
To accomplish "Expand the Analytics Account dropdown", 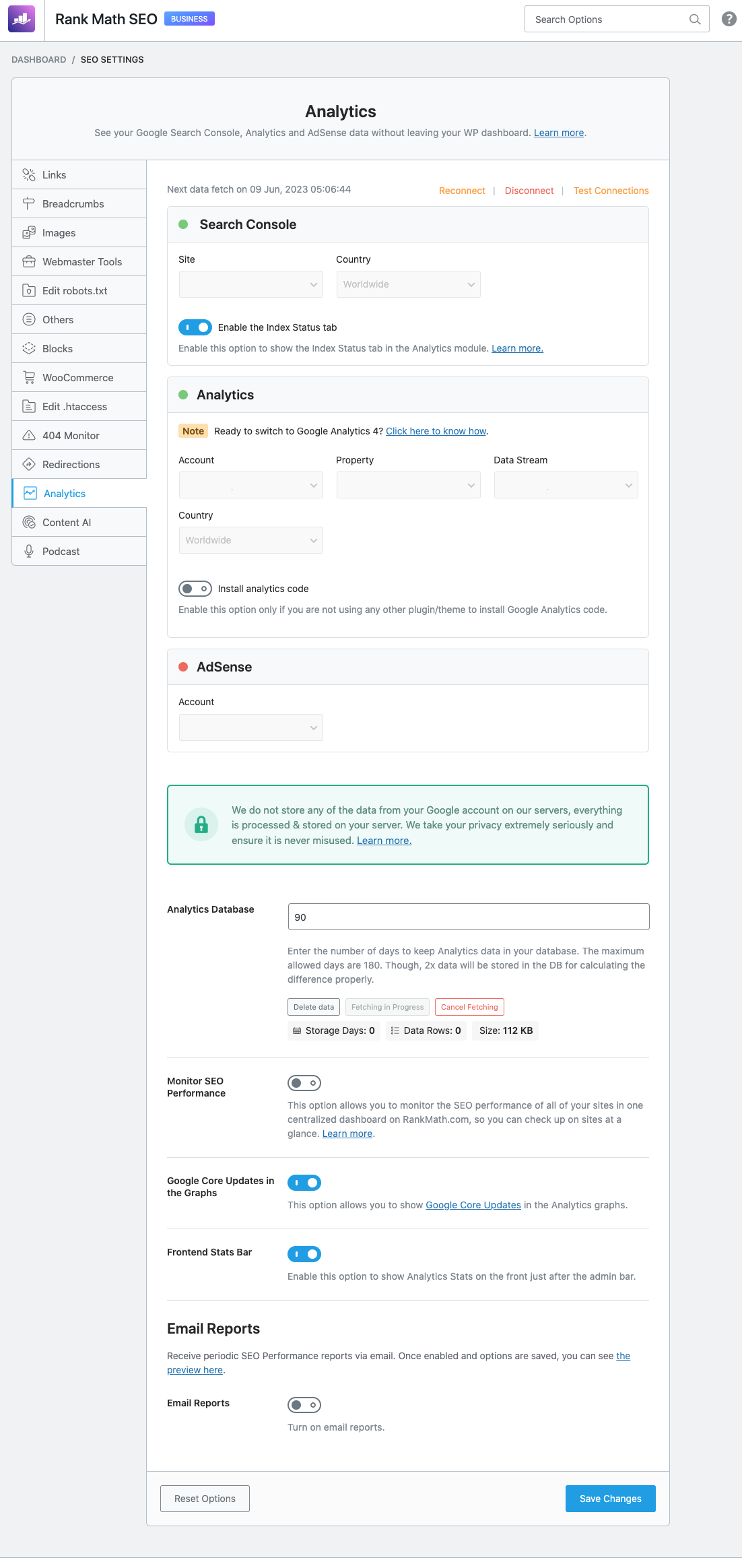I will [250, 485].
